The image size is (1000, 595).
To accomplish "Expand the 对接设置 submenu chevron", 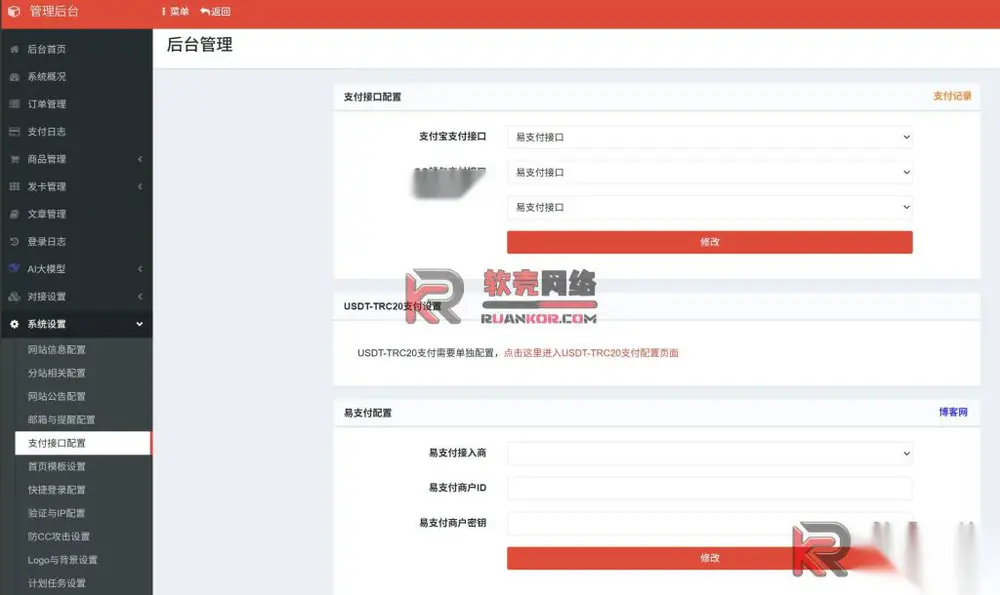I will pyautogui.click(x=140, y=297).
